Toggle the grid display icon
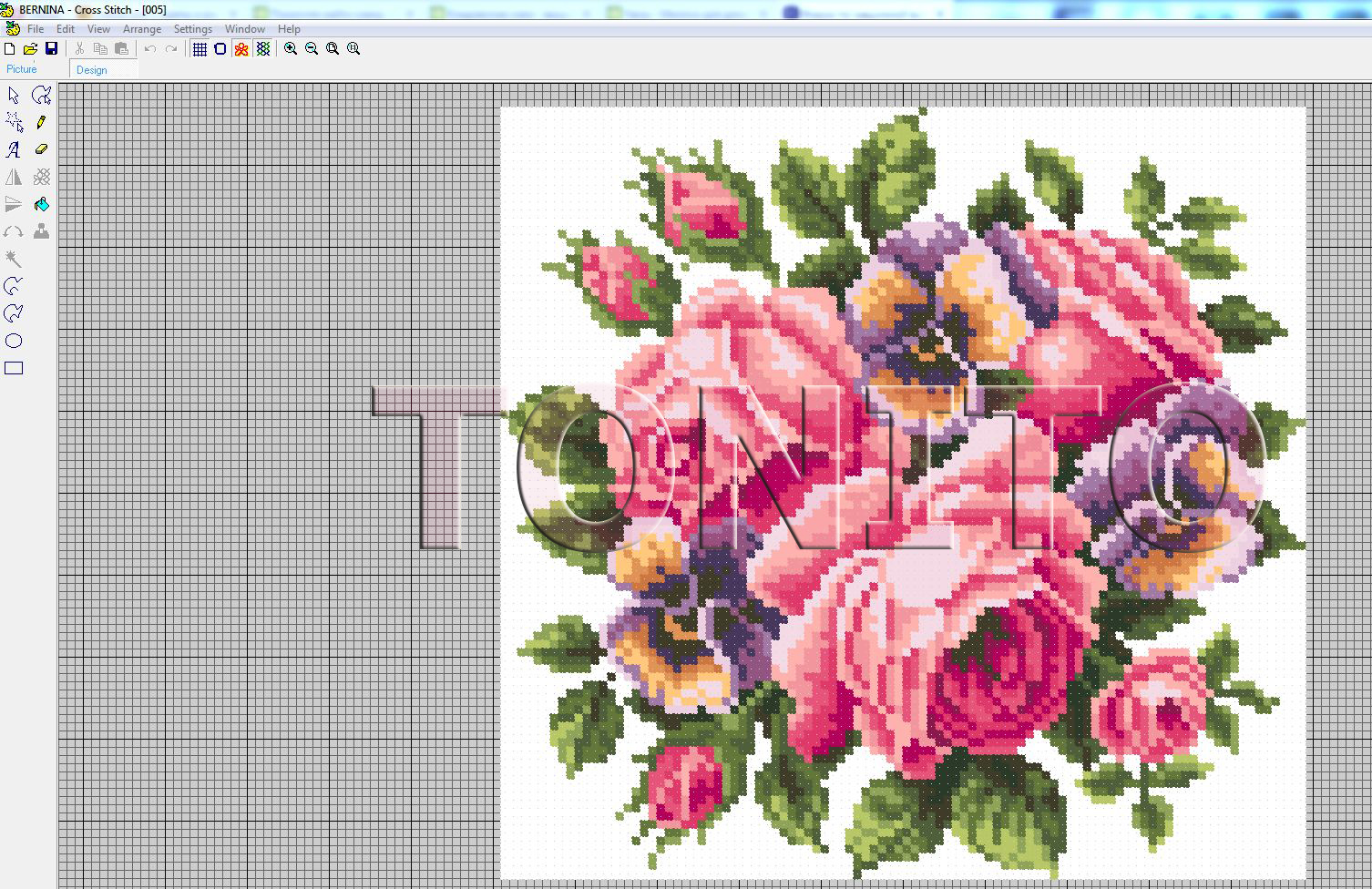Screen dimensions: 1372x889 (200, 48)
